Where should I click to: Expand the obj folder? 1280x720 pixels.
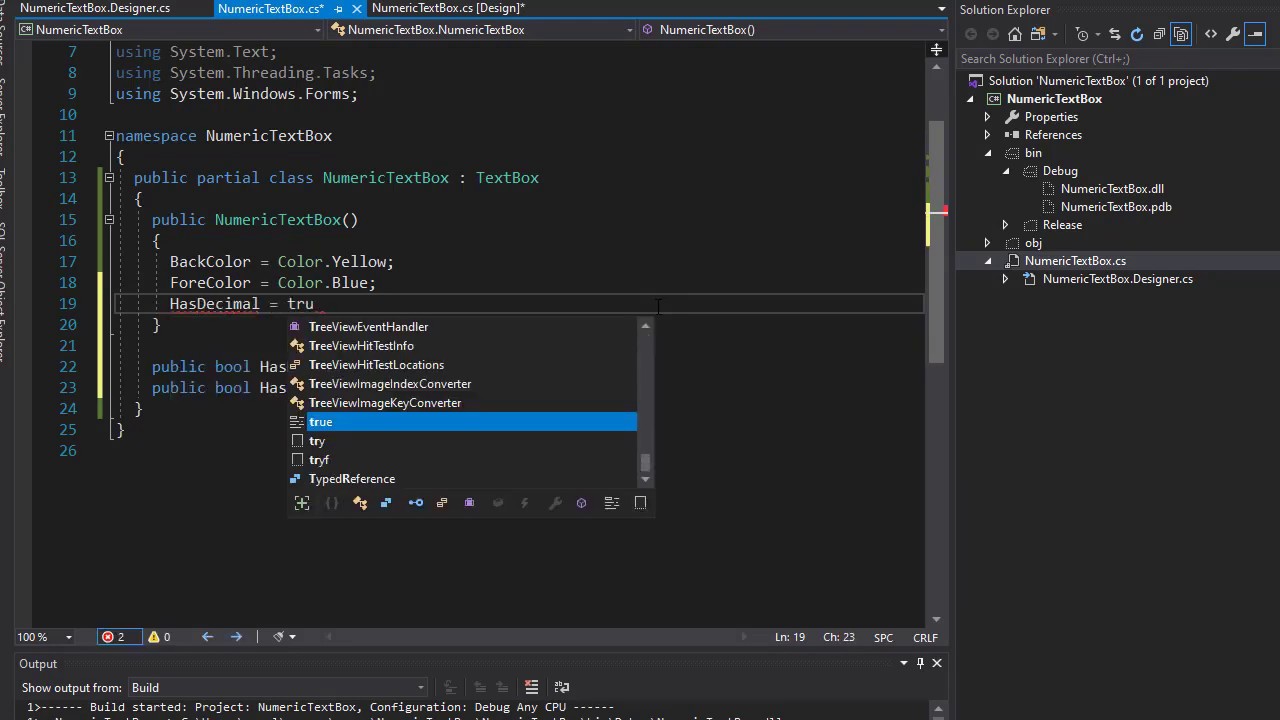pyautogui.click(x=987, y=243)
